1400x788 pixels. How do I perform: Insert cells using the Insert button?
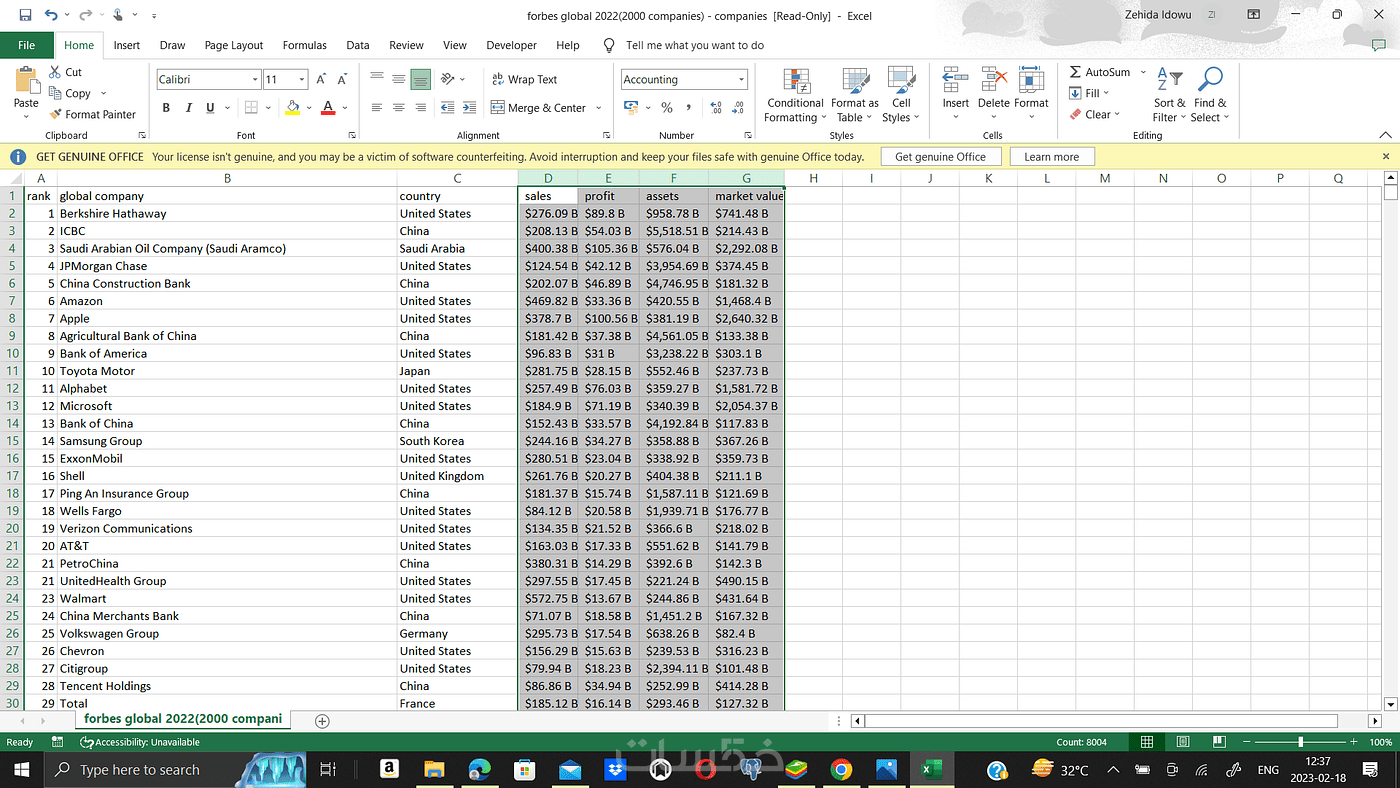(956, 95)
